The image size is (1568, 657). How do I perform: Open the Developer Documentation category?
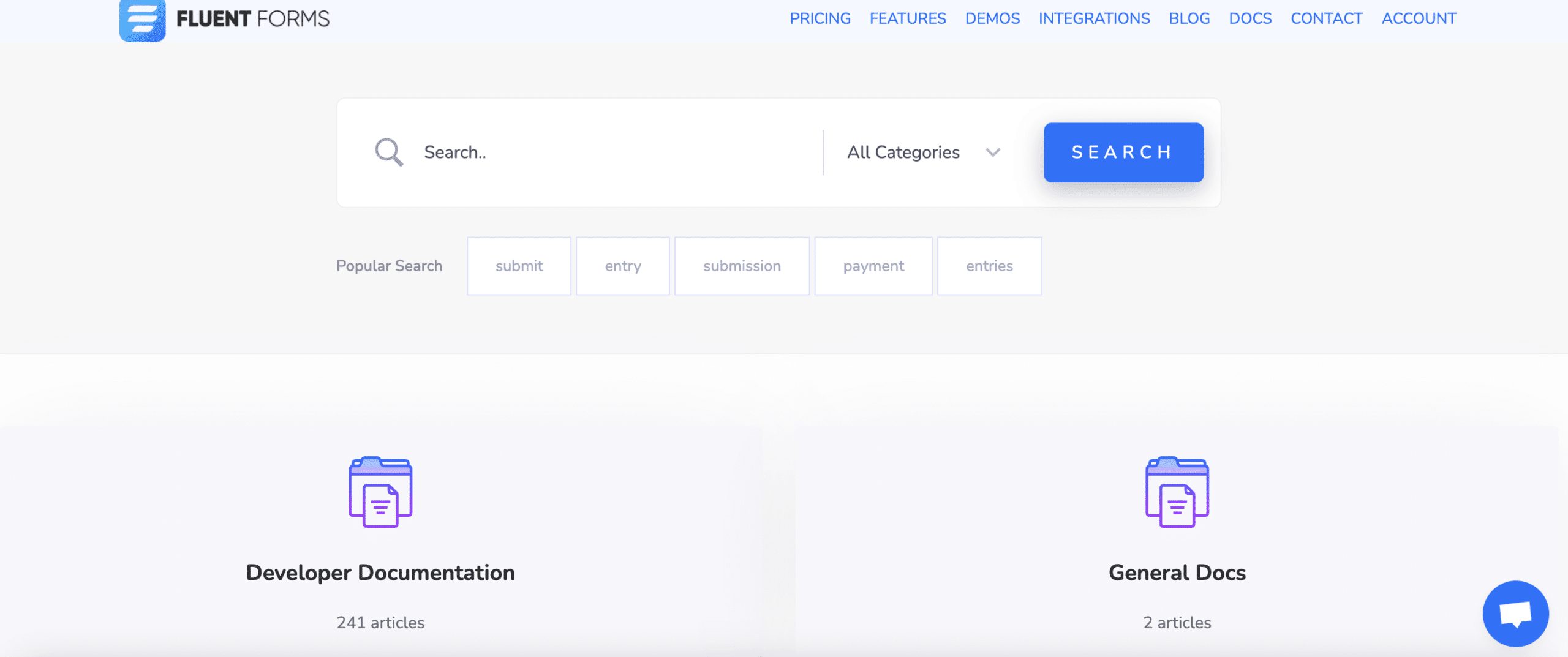tap(380, 573)
